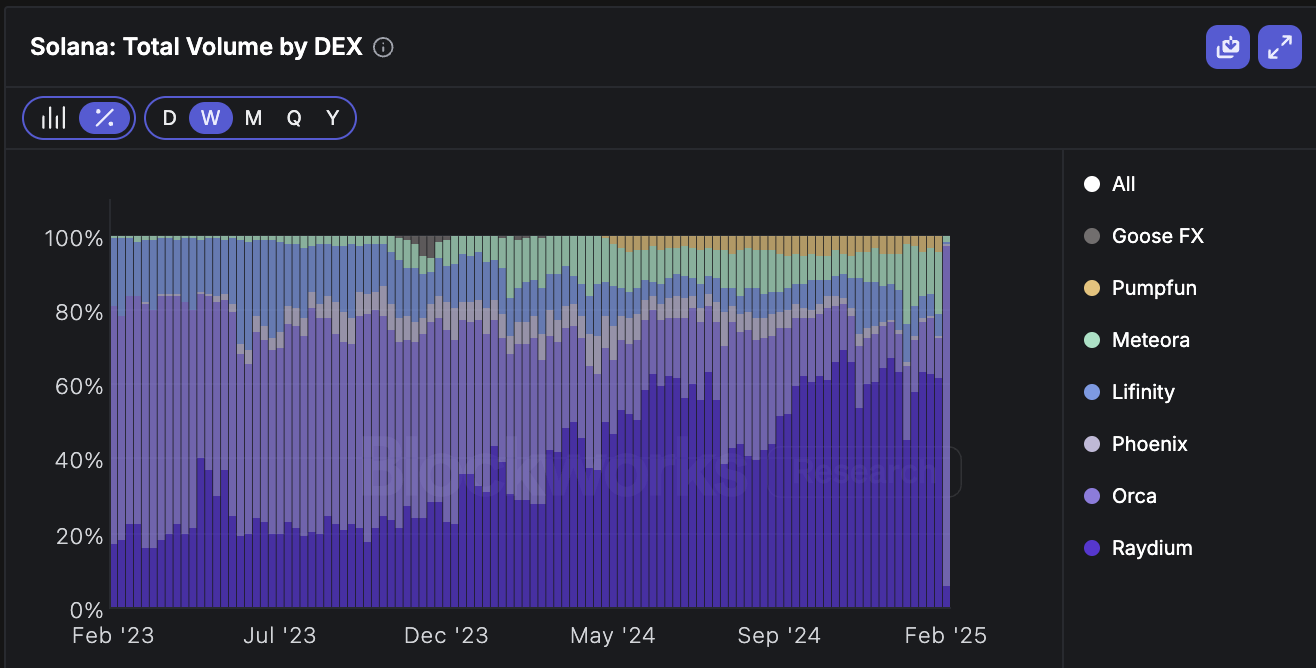Switch to the bar chart view icon
The width and height of the screenshot is (1316, 668).
[x=55, y=117]
